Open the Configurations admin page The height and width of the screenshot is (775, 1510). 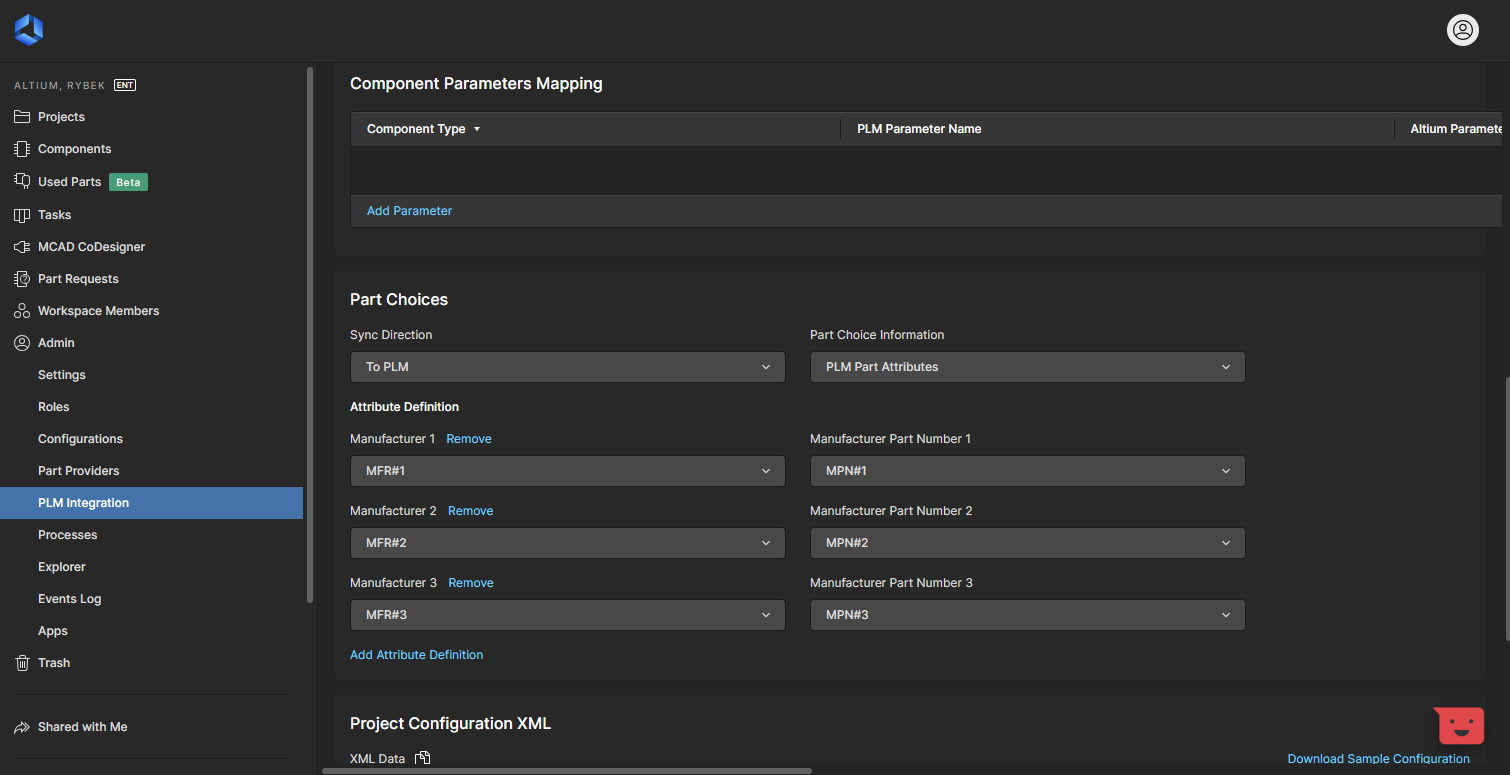tap(80, 439)
